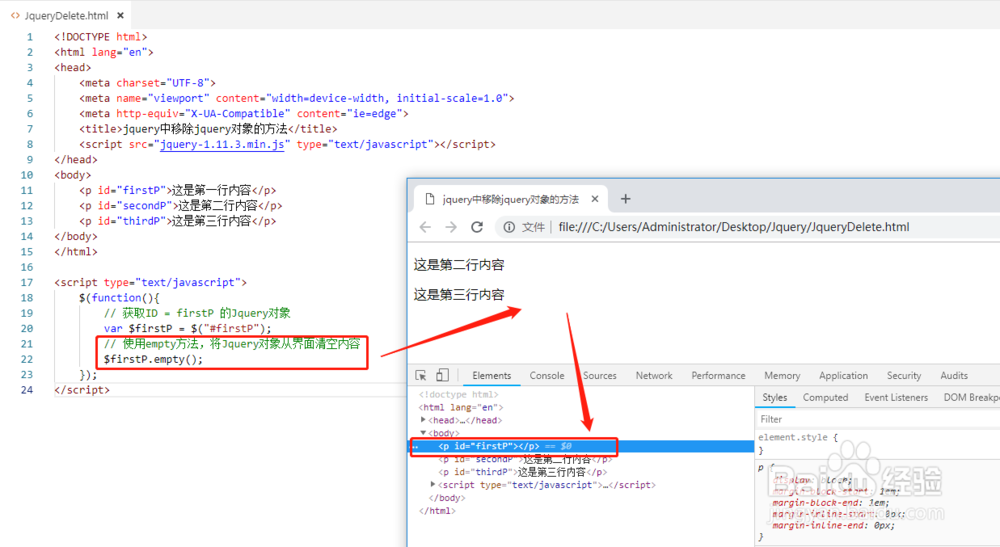Select the closing /html tag row
Image resolution: width=1000 pixels, height=547 pixels.
[438, 511]
